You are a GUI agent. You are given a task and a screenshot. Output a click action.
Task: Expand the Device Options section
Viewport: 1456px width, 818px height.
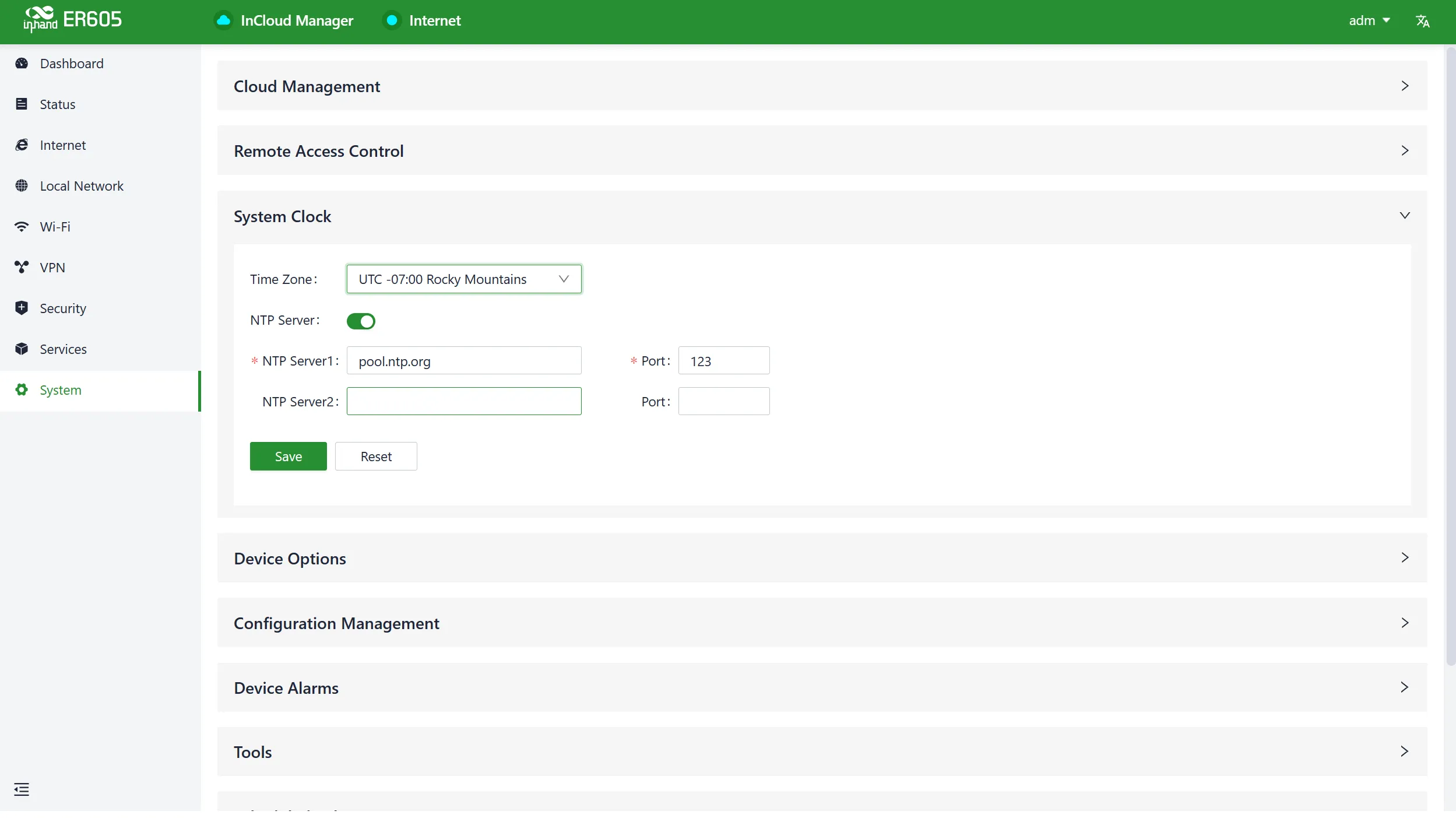pos(822,558)
